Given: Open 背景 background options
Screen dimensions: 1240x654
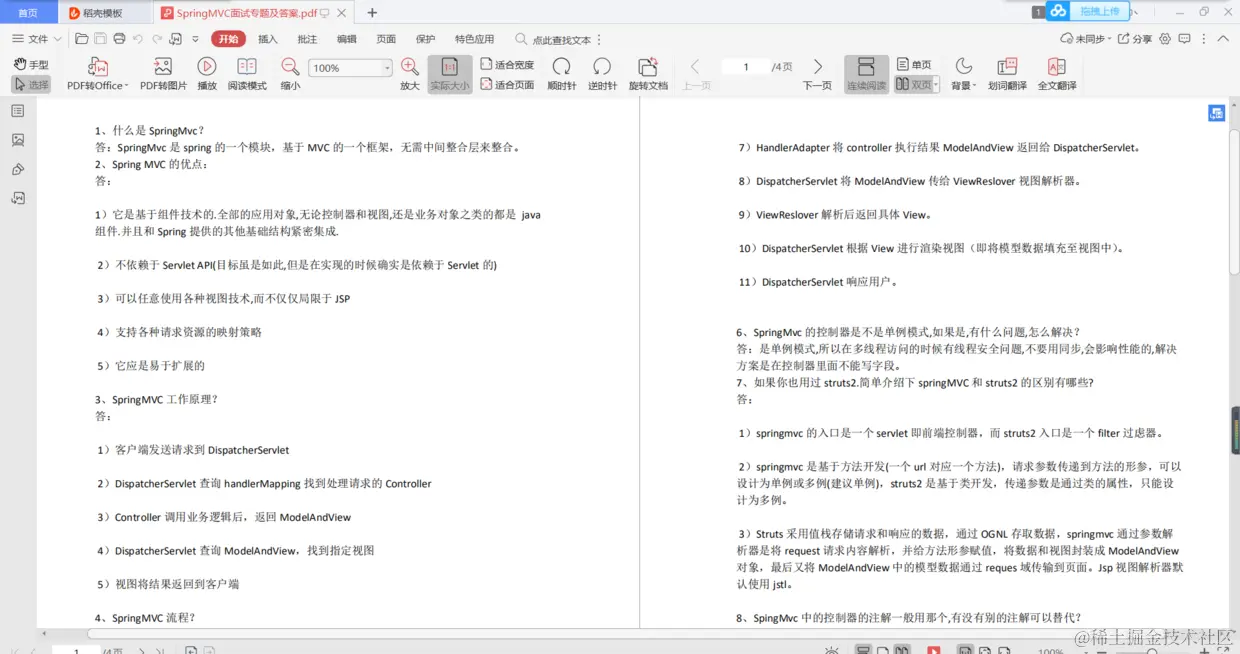Looking at the screenshot, I should (963, 73).
